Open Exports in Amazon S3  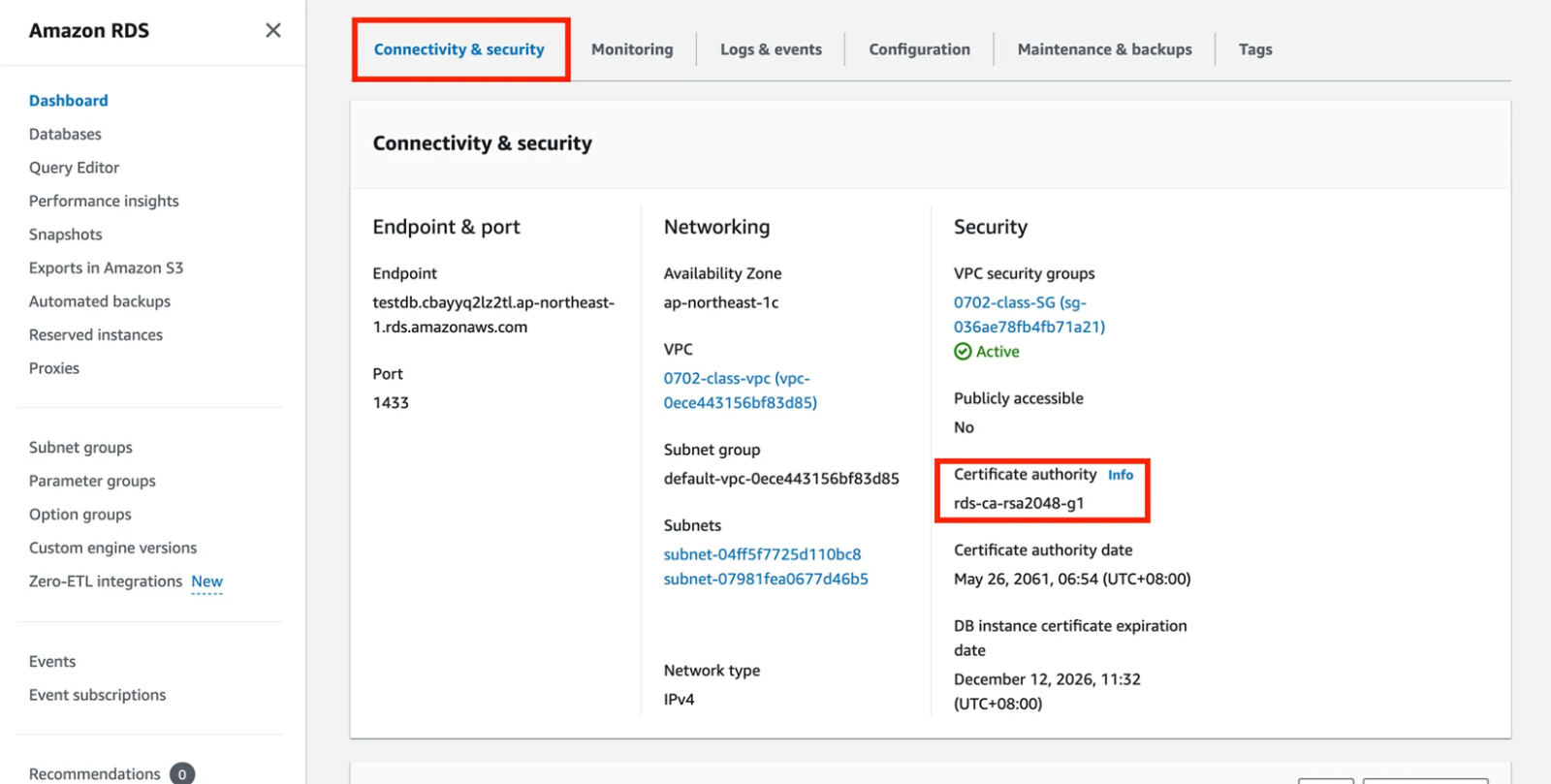106,267
